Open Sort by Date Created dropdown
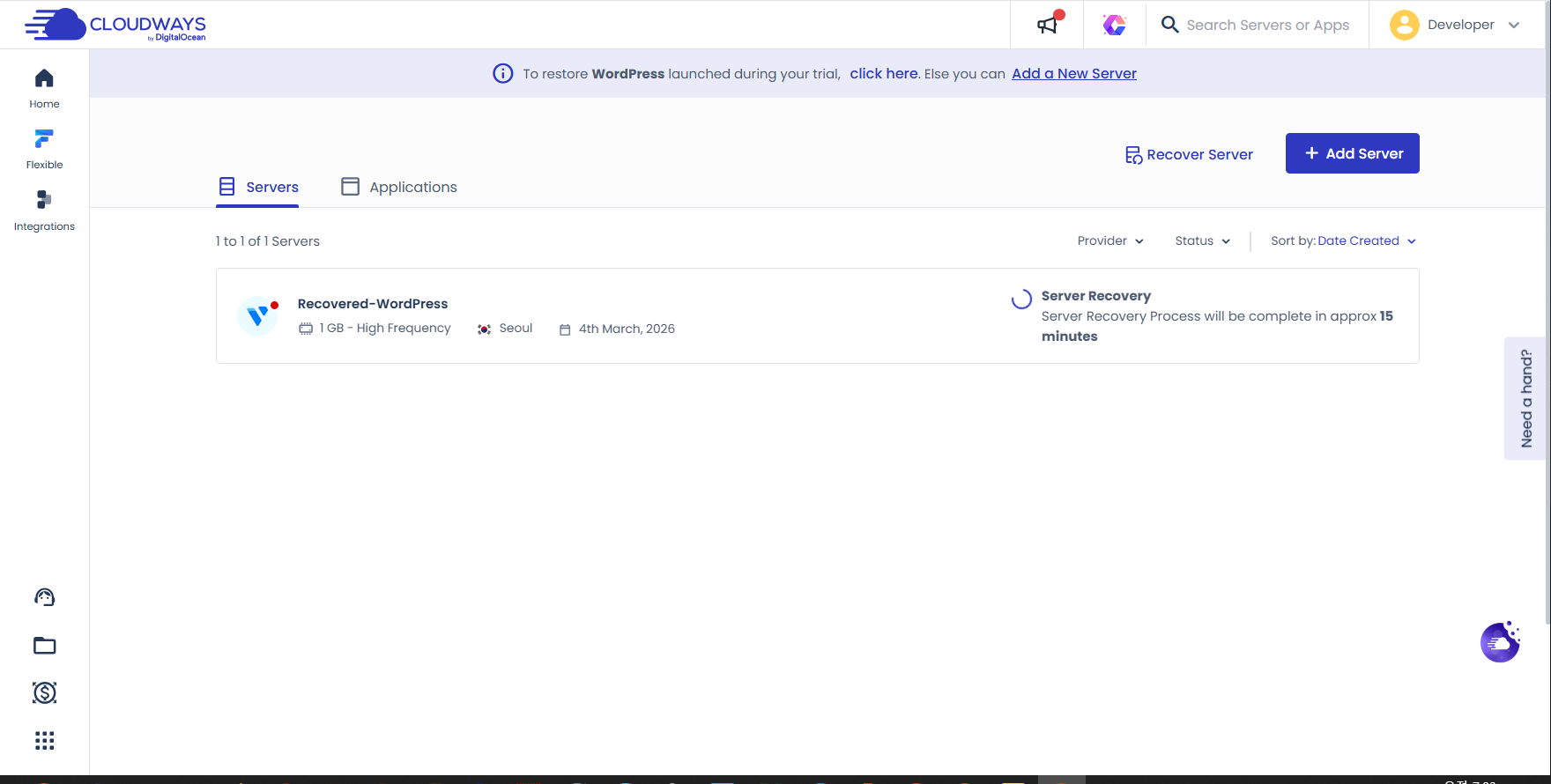The width and height of the screenshot is (1551, 784). pos(1343,240)
